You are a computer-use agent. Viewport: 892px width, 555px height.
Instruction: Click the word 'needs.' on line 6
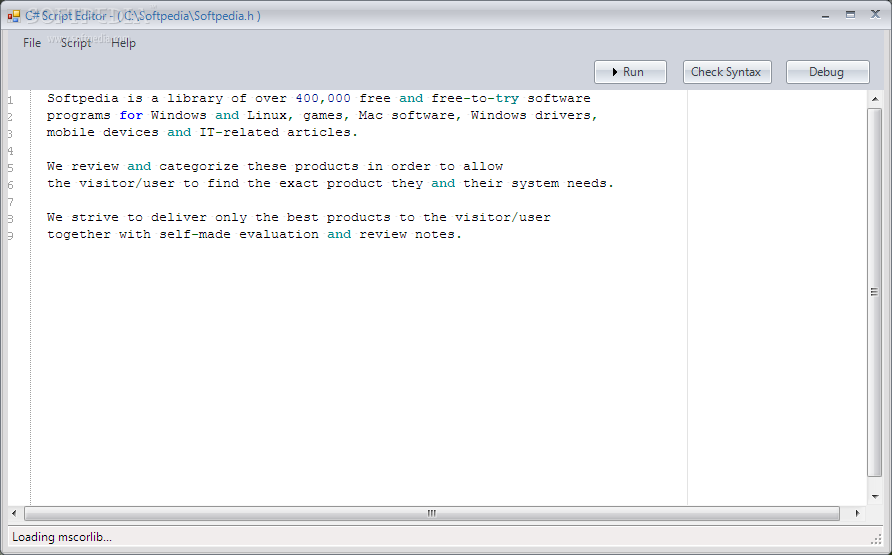(590, 184)
